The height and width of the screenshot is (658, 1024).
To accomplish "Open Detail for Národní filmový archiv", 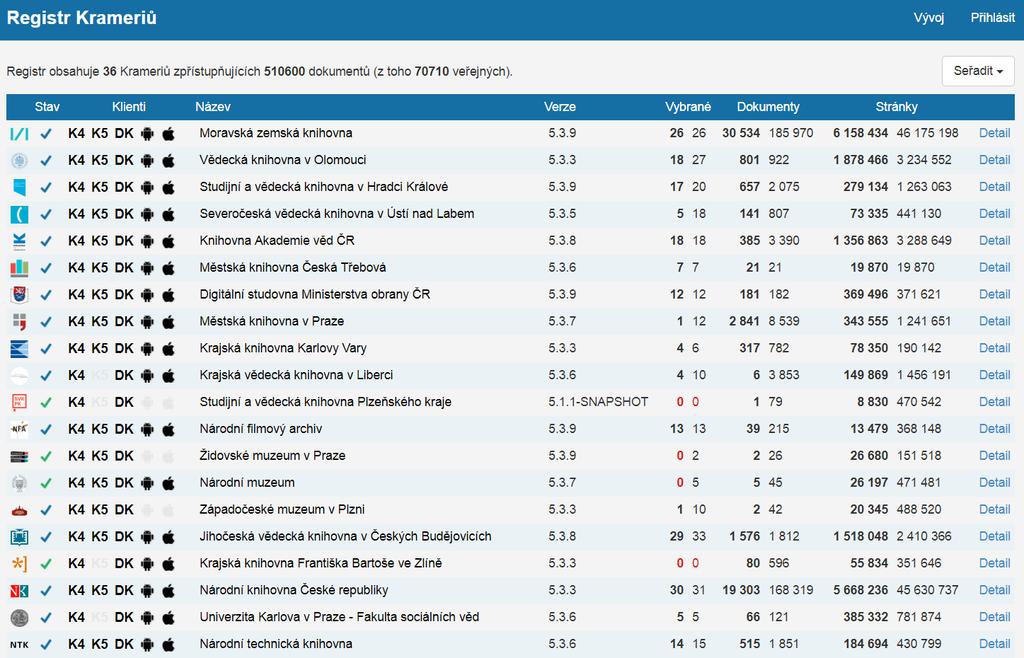I will 995,429.
